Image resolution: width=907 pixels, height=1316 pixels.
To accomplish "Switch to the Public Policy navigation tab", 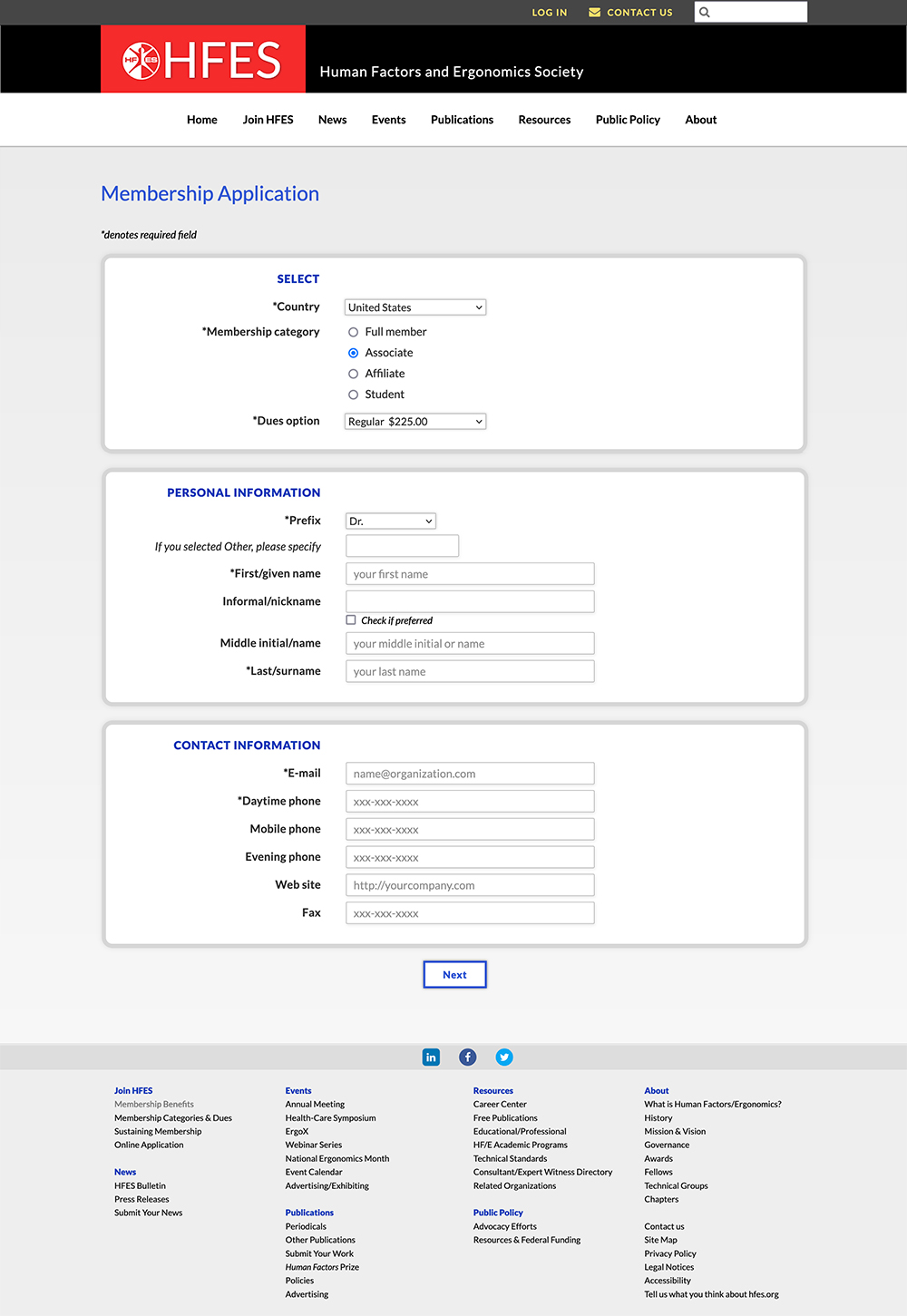I will 628,119.
